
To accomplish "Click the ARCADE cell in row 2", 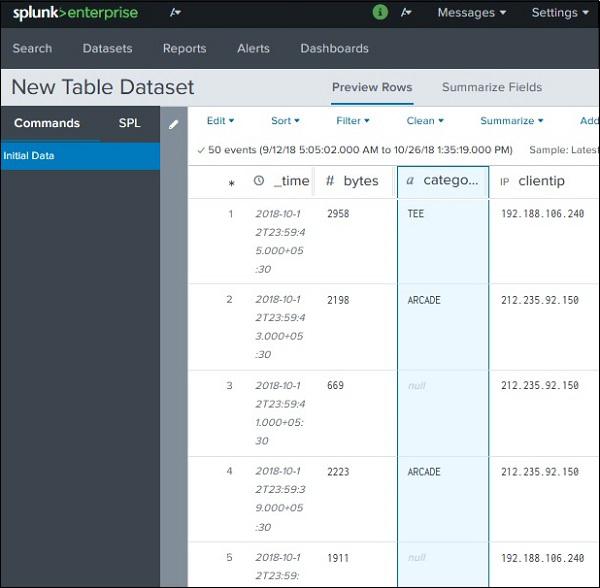I will [x=424, y=300].
